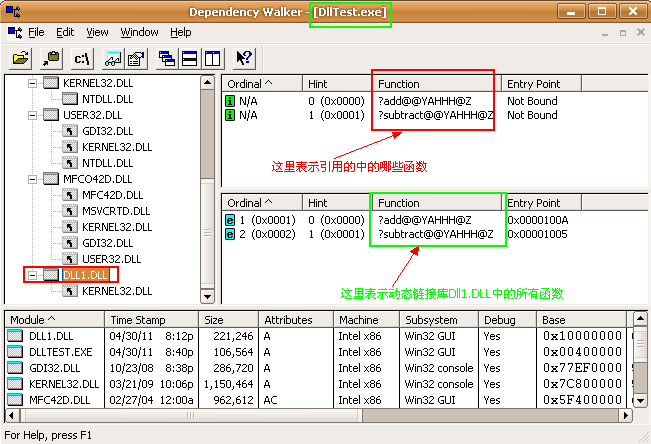Click blue export icon for ordinal 1 (0x0001)
Image resolution: width=651 pixels, height=444 pixels.
click(x=230, y=220)
